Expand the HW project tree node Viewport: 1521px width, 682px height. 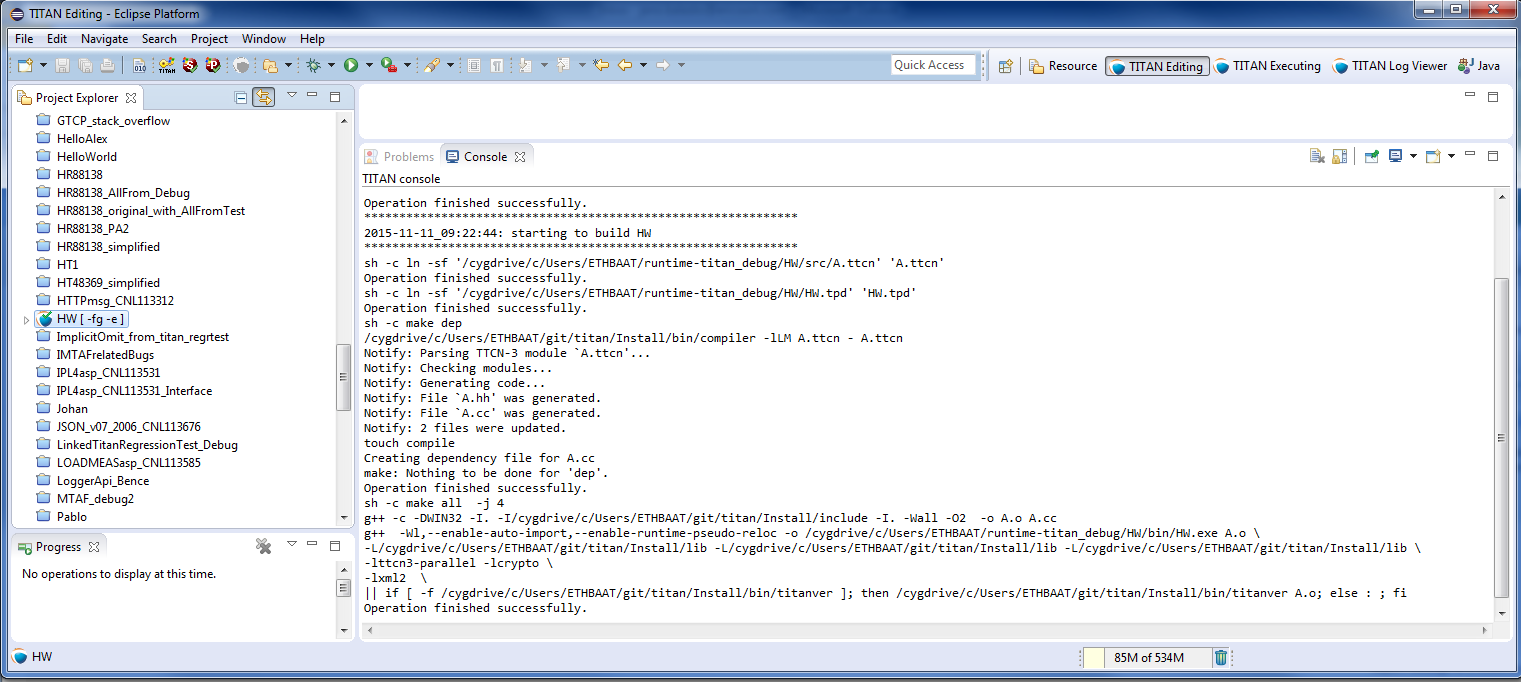26,319
